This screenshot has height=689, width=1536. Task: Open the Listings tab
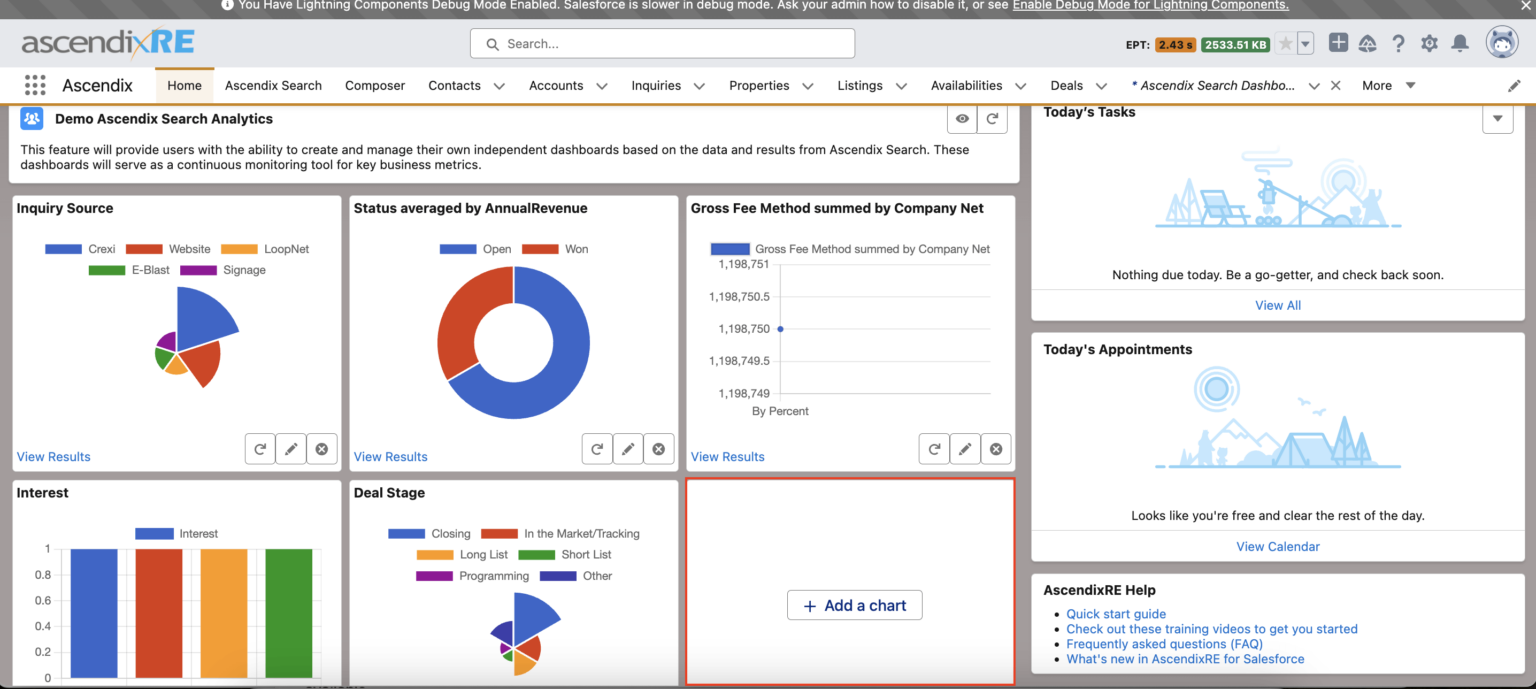point(860,86)
